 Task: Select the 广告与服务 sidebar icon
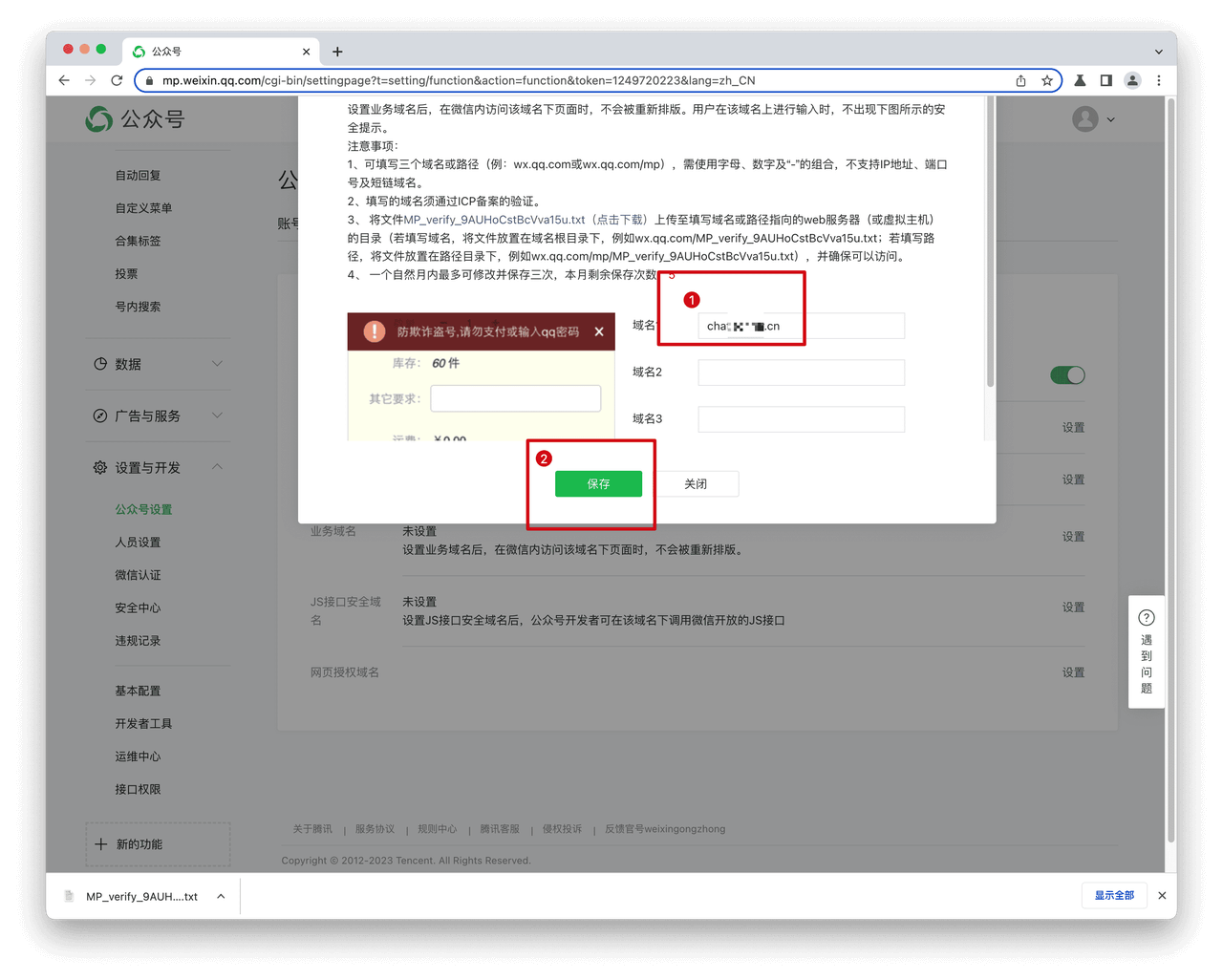click(x=98, y=415)
